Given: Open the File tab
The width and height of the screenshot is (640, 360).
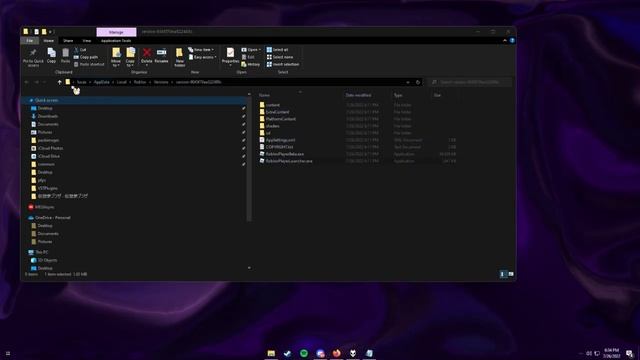Looking at the screenshot, I should (x=30, y=41).
